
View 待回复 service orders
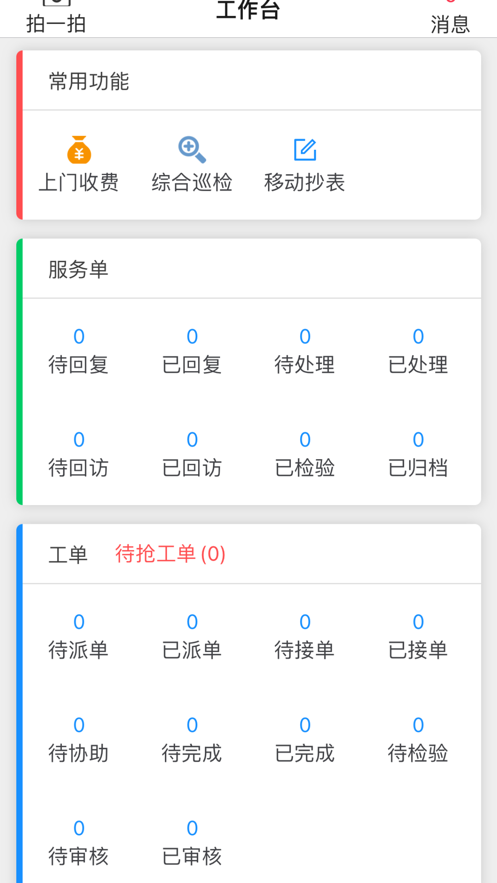pyautogui.click(x=78, y=351)
